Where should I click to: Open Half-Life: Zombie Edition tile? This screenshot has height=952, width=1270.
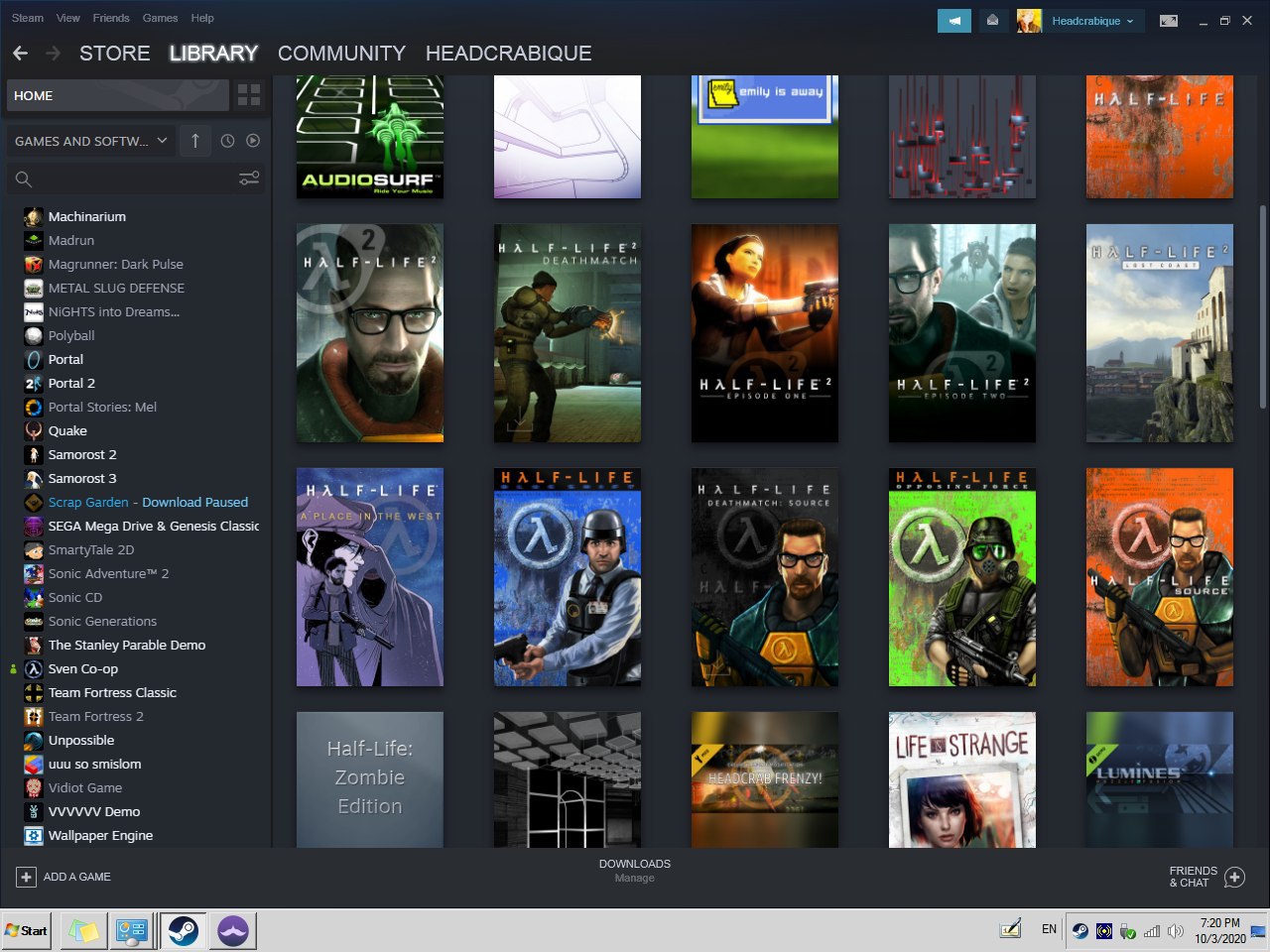click(x=370, y=779)
